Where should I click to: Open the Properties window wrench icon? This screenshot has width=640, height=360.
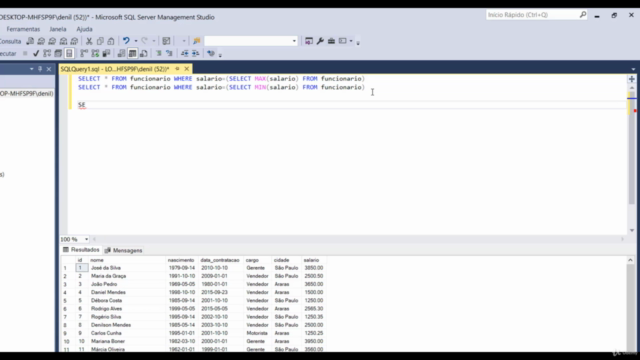tap(320, 41)
